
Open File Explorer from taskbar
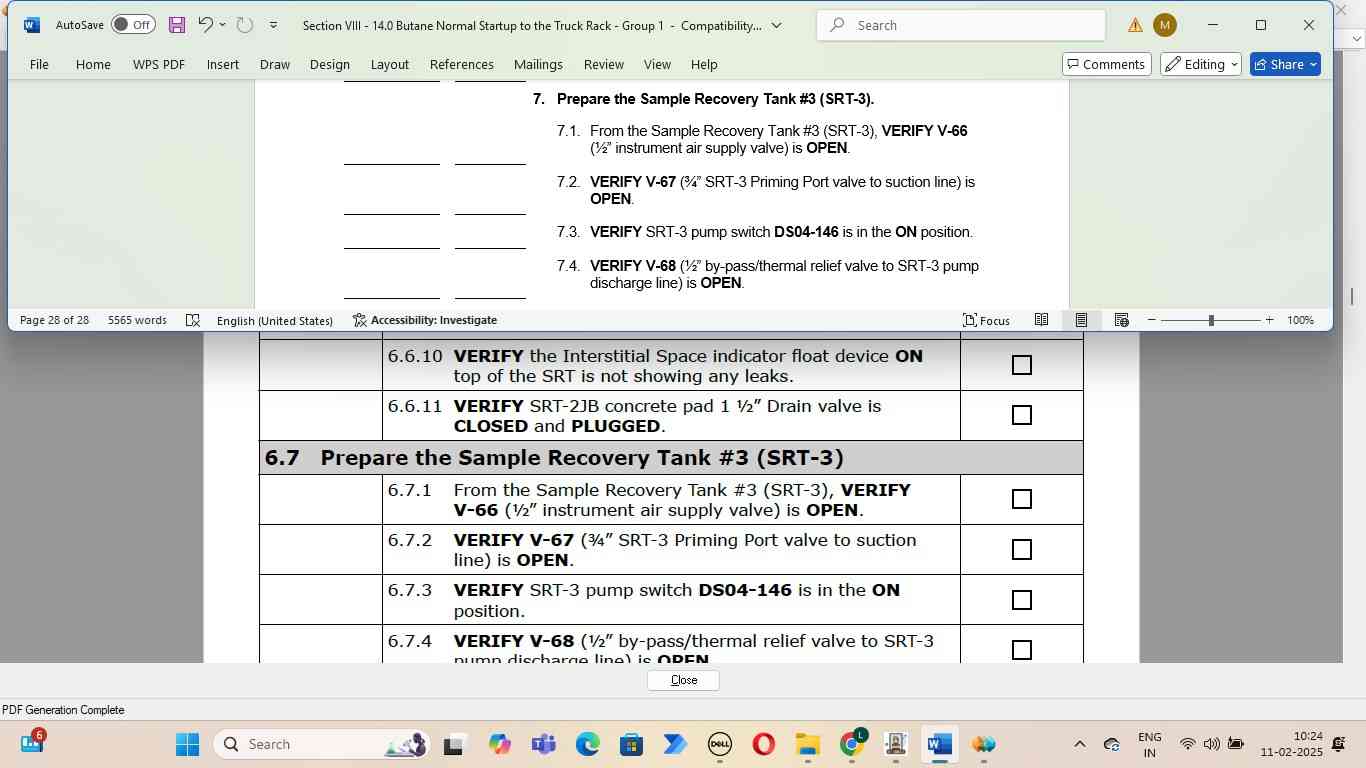coord(807,744)
